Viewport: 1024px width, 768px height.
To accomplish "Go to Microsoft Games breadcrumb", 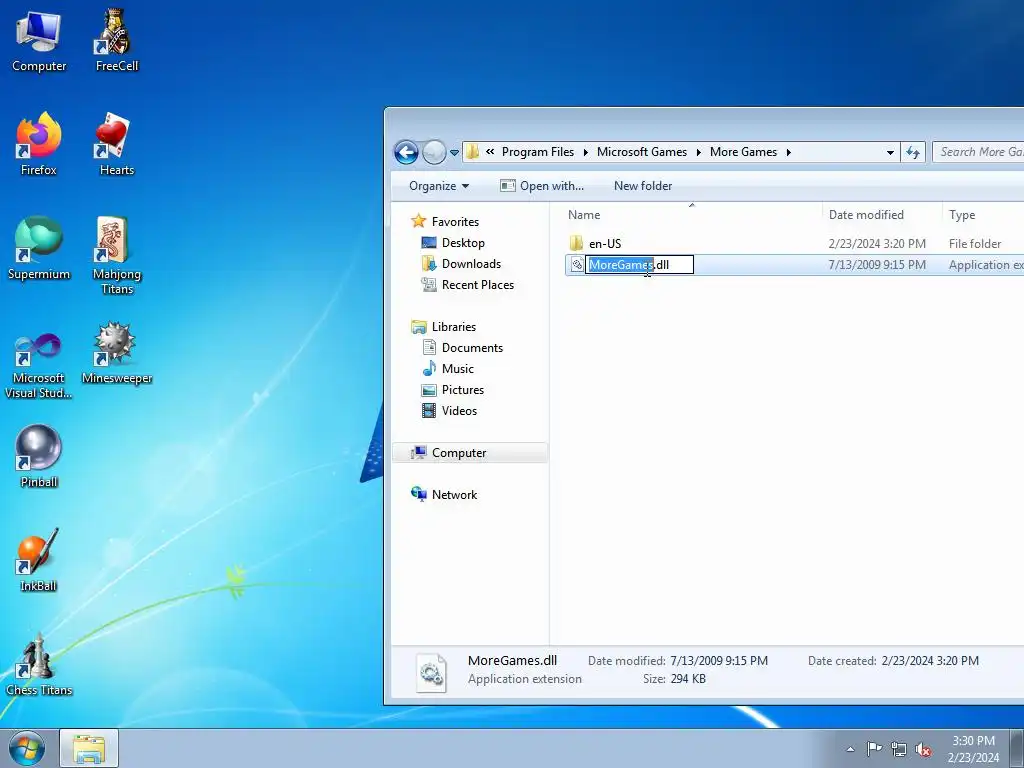I will 641,152.
